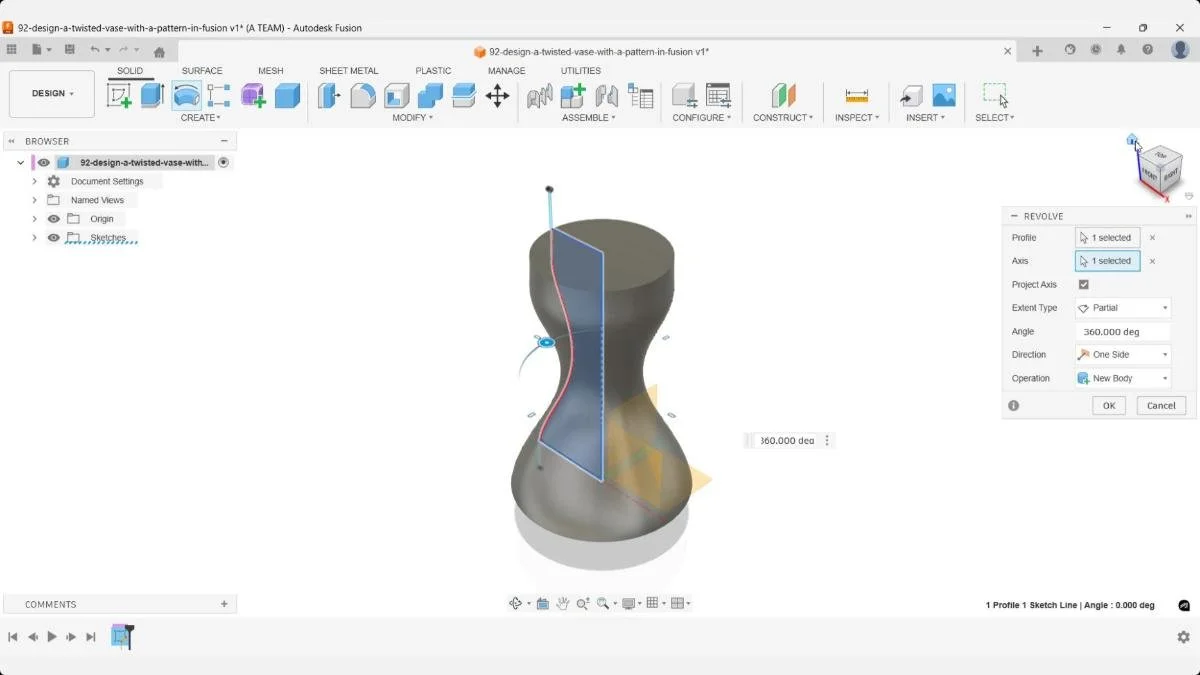
Task: Select the Revolve tool in Create panel
Action: tap(186, 95)
